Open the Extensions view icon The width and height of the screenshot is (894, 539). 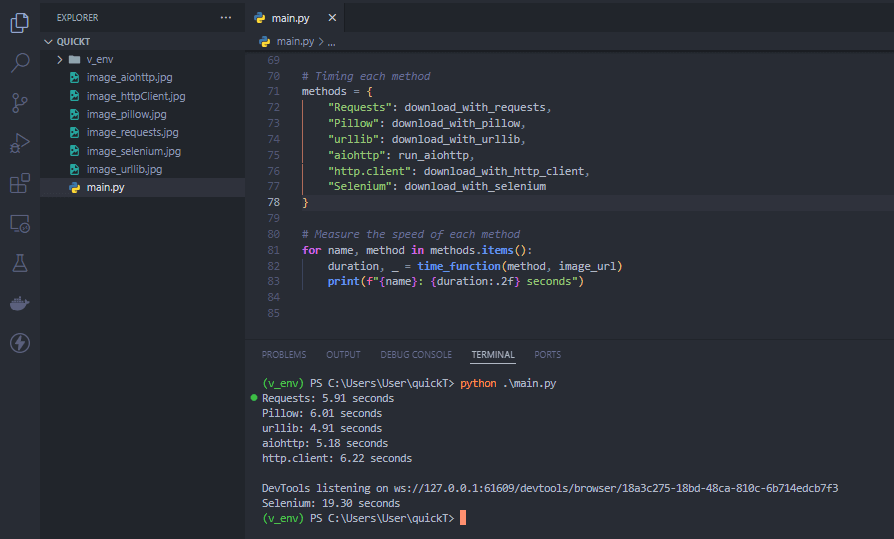tap(20, 183)
